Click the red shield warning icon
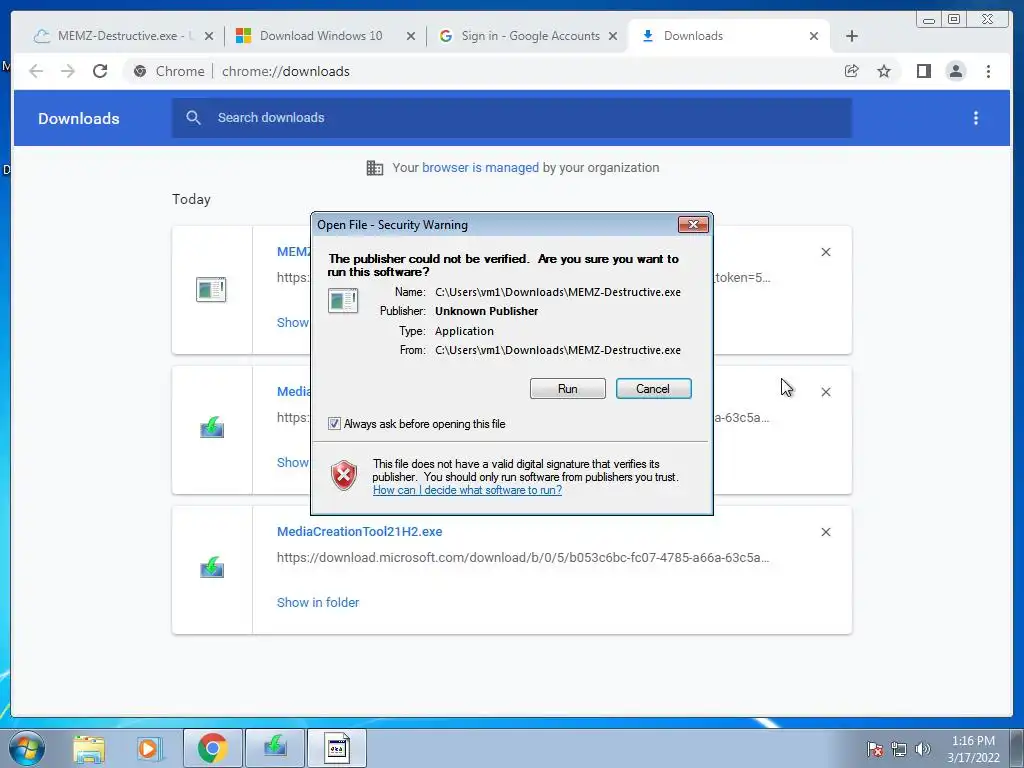The image size is (1024, 768). coord(344,475)
